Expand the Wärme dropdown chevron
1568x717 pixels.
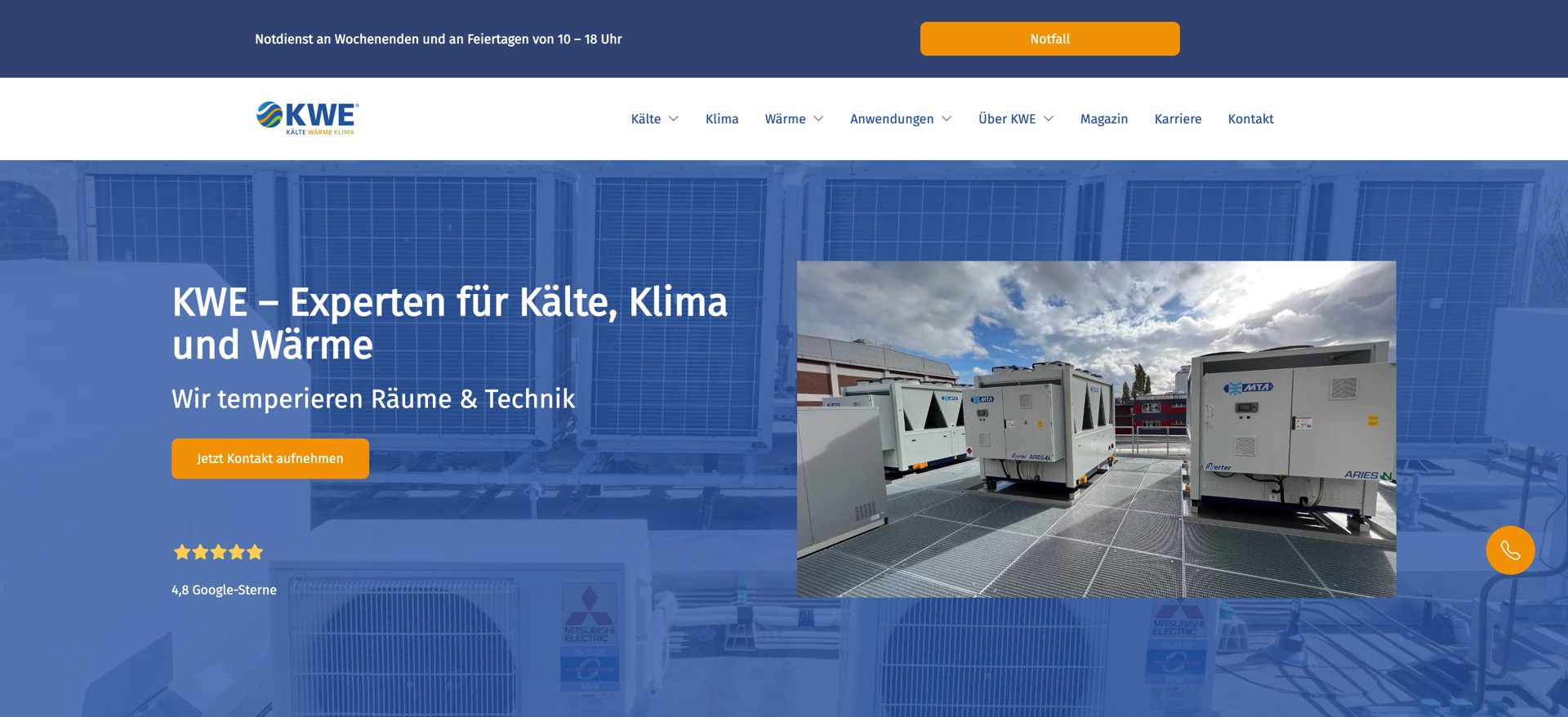pos(818,119)
